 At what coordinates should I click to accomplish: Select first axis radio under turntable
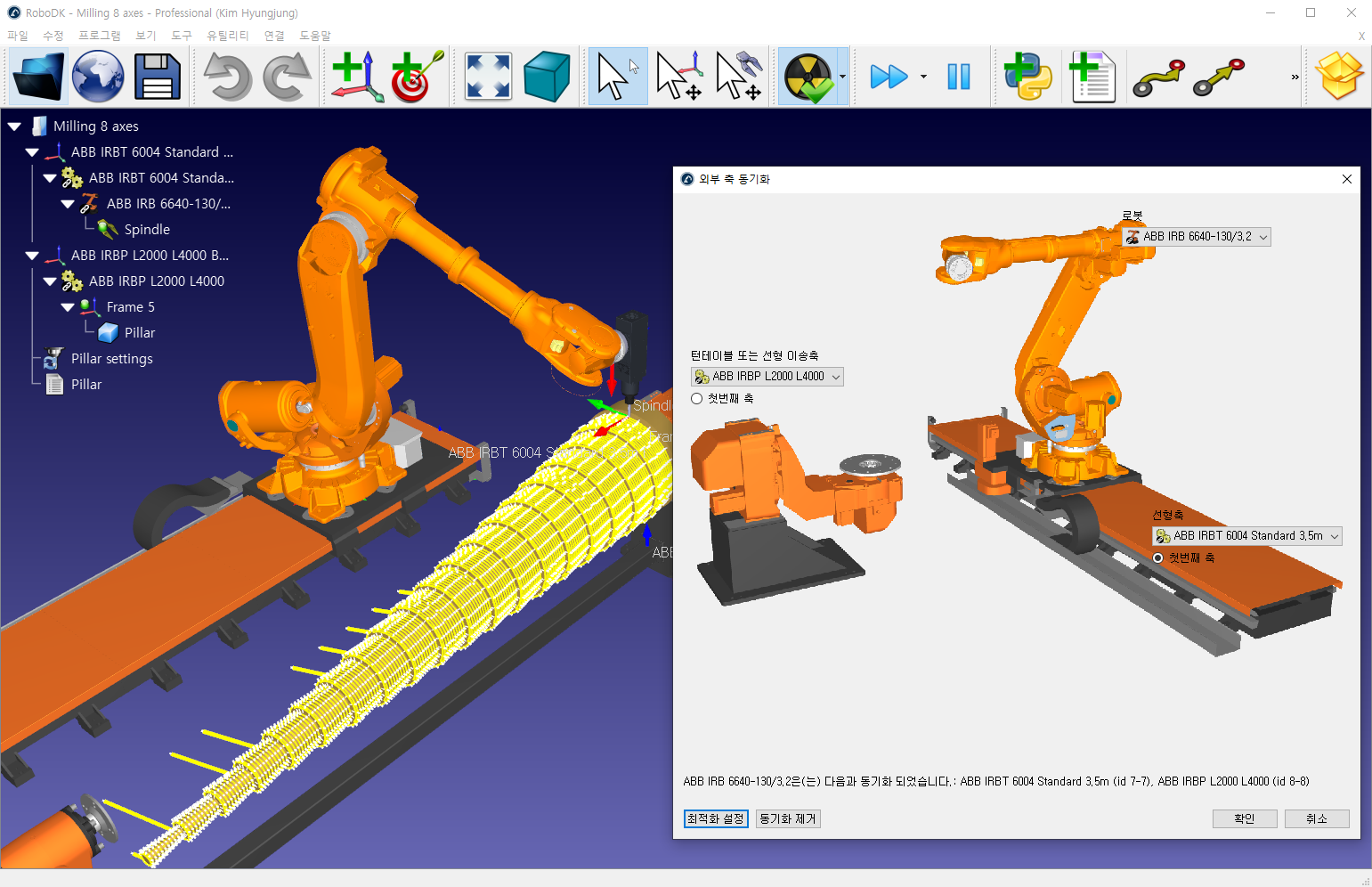click(697, 399)
